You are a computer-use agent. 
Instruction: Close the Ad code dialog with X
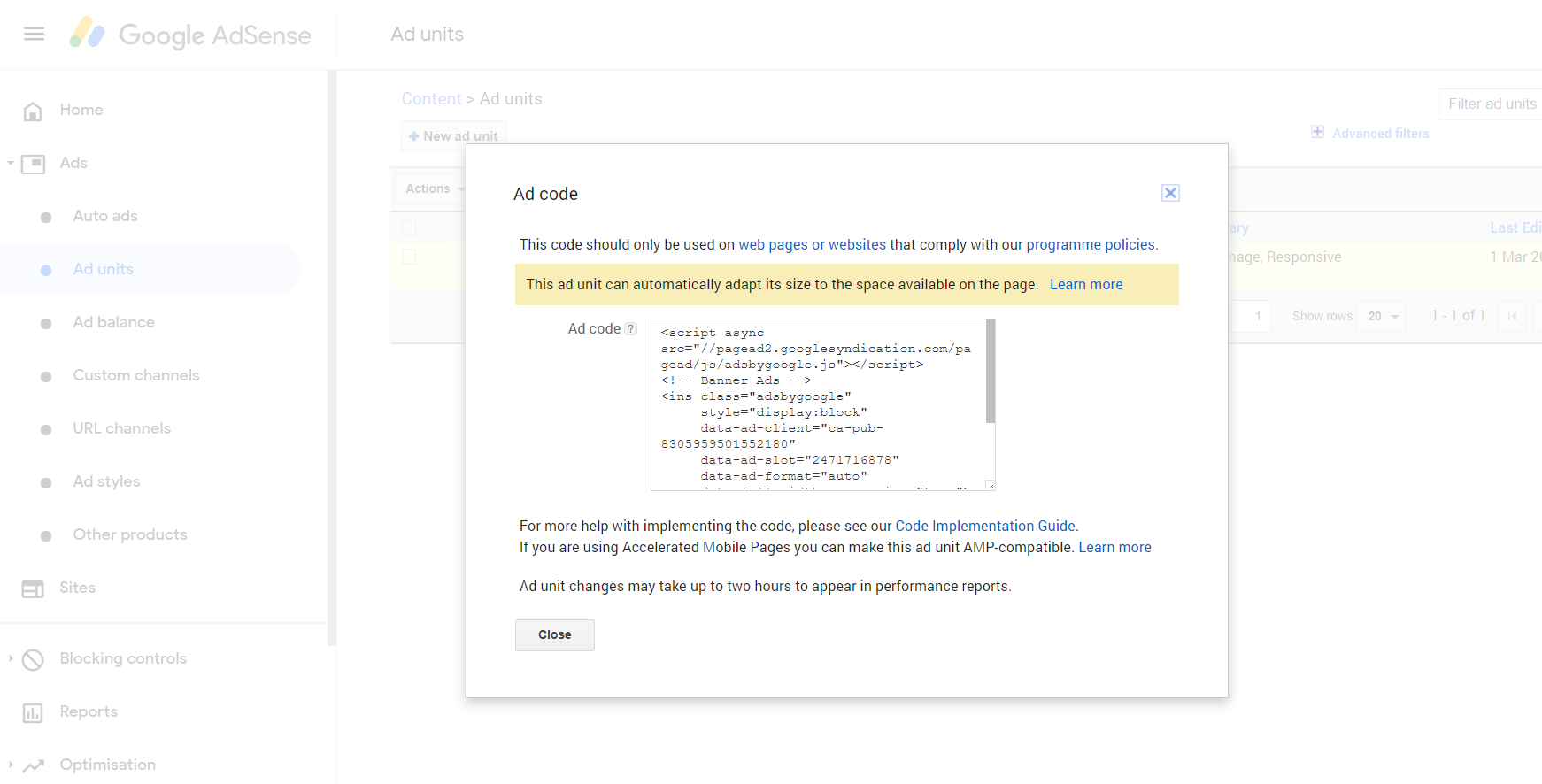click(x=1170, y=193)
